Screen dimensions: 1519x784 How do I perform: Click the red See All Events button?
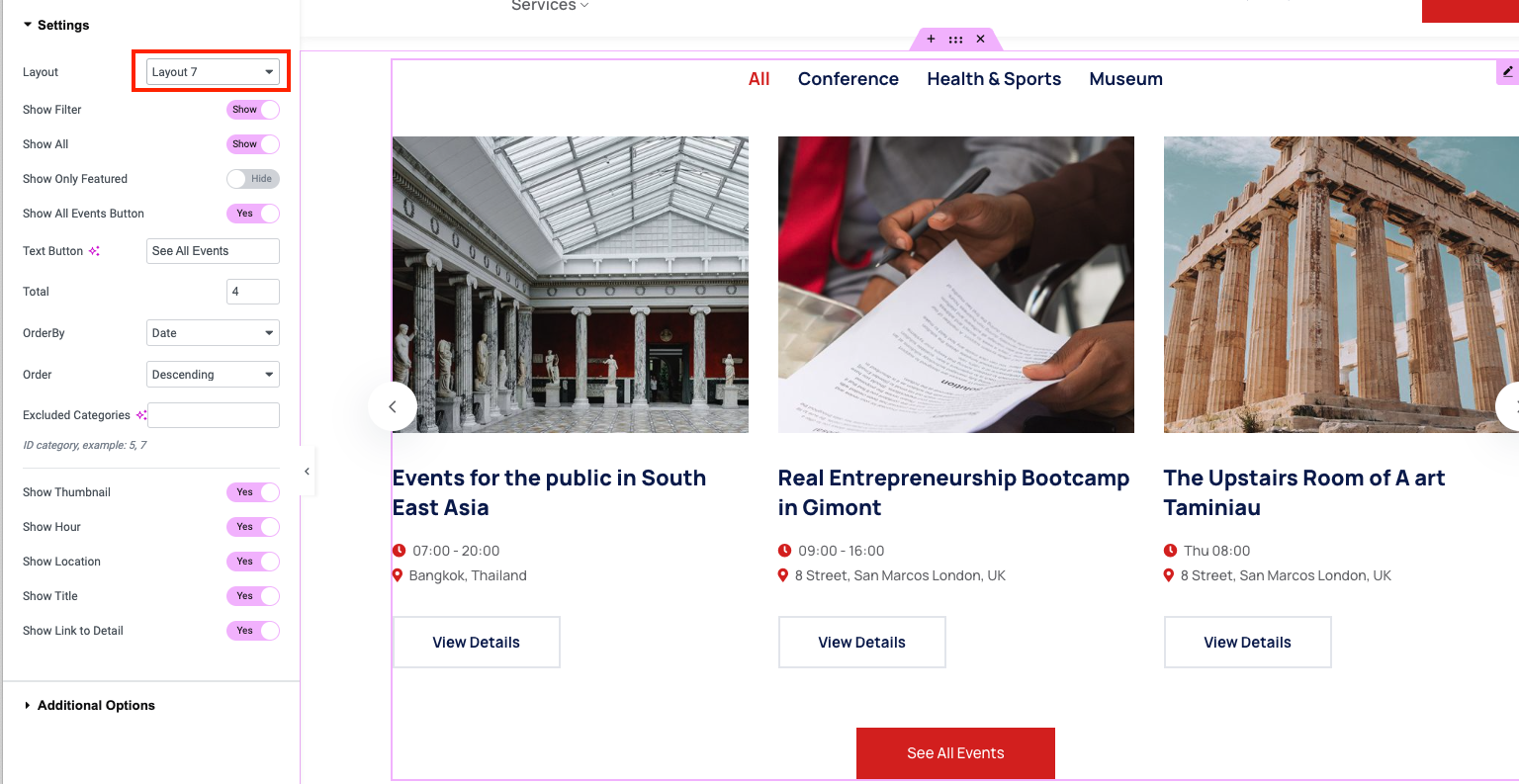955,753
